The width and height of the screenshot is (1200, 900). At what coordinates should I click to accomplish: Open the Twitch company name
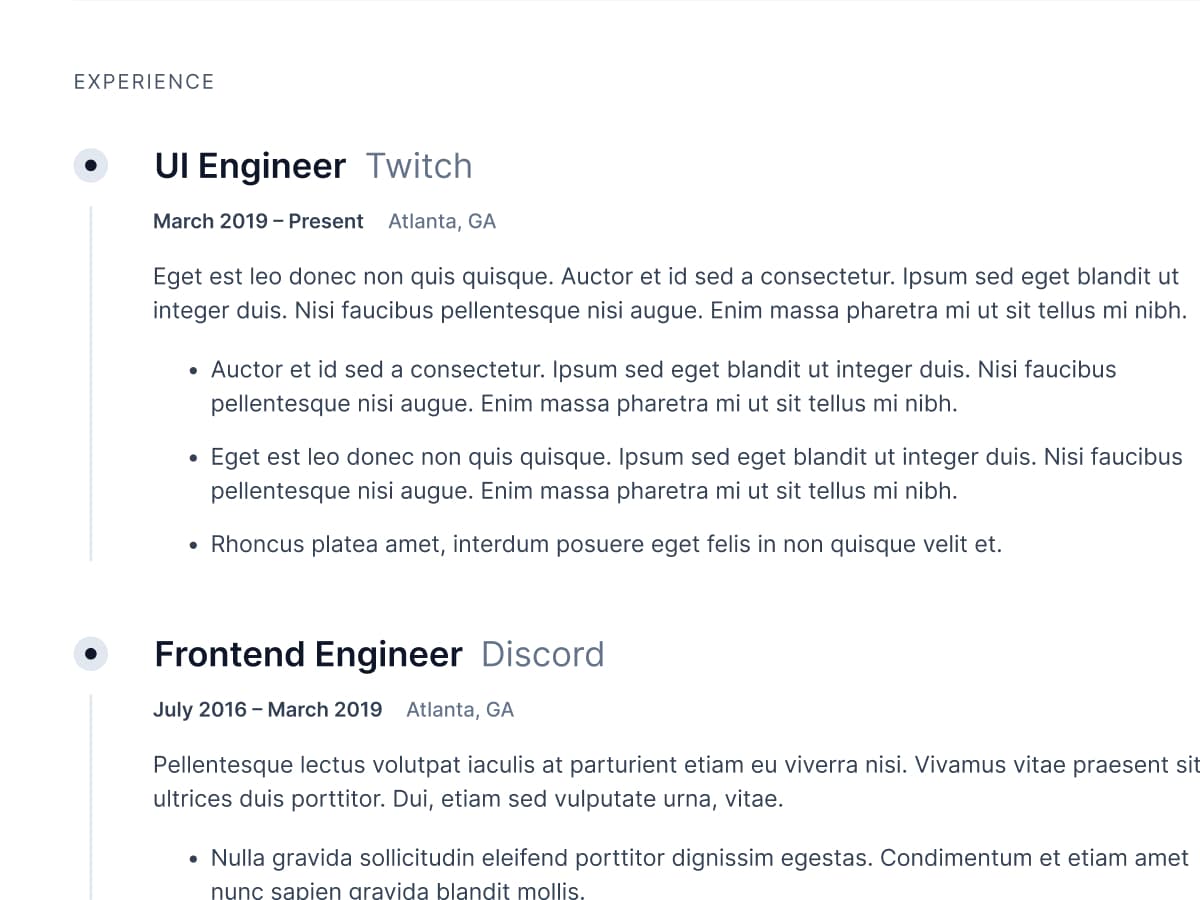pyautogui.click(x=419, y=166)
